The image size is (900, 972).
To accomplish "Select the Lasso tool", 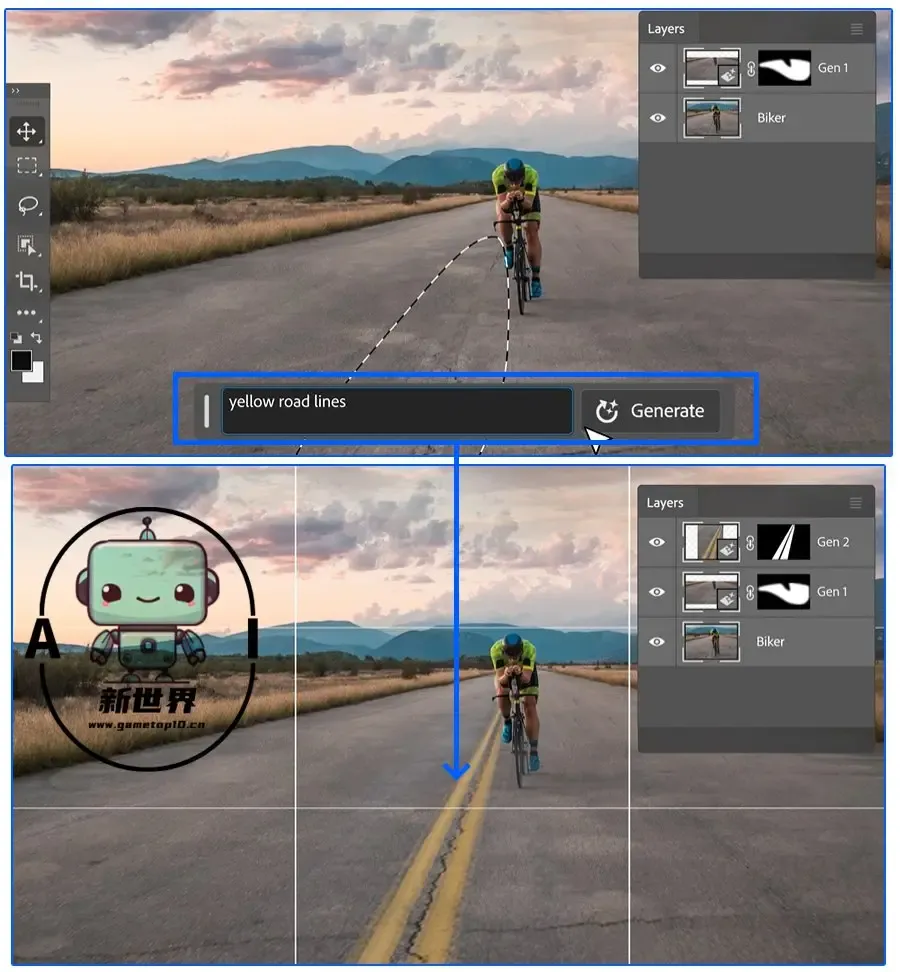I will tap(27, 205).
